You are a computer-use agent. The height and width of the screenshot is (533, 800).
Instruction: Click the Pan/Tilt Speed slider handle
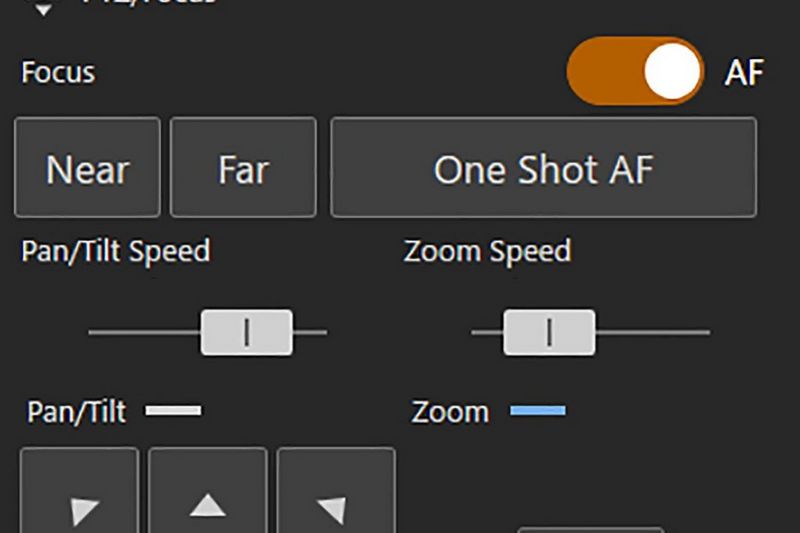[247, 332]
